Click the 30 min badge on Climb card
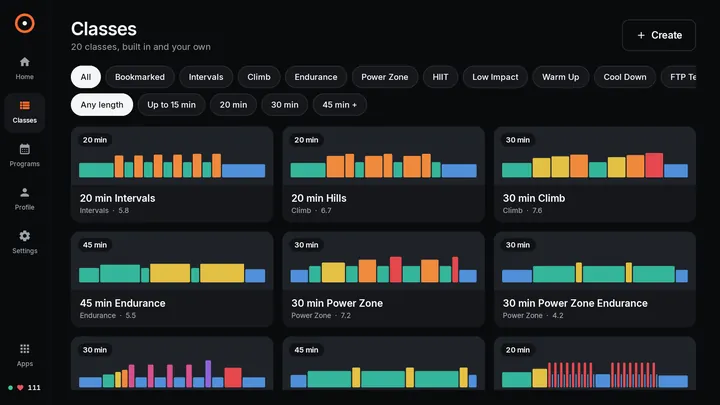This screenshot has width=720, height=405. 518,140
